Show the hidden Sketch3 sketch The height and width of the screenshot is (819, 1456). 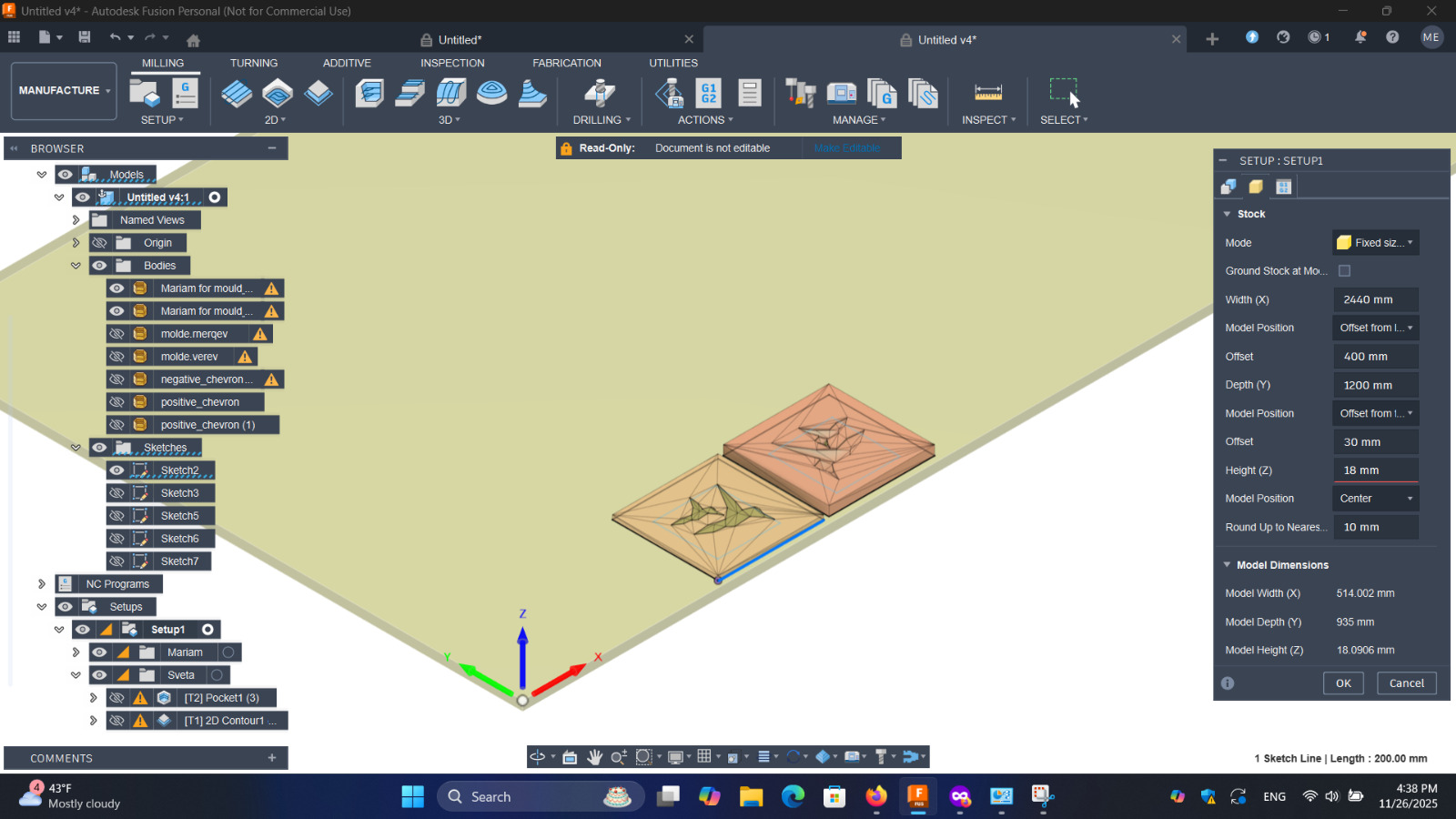(116, 493)
